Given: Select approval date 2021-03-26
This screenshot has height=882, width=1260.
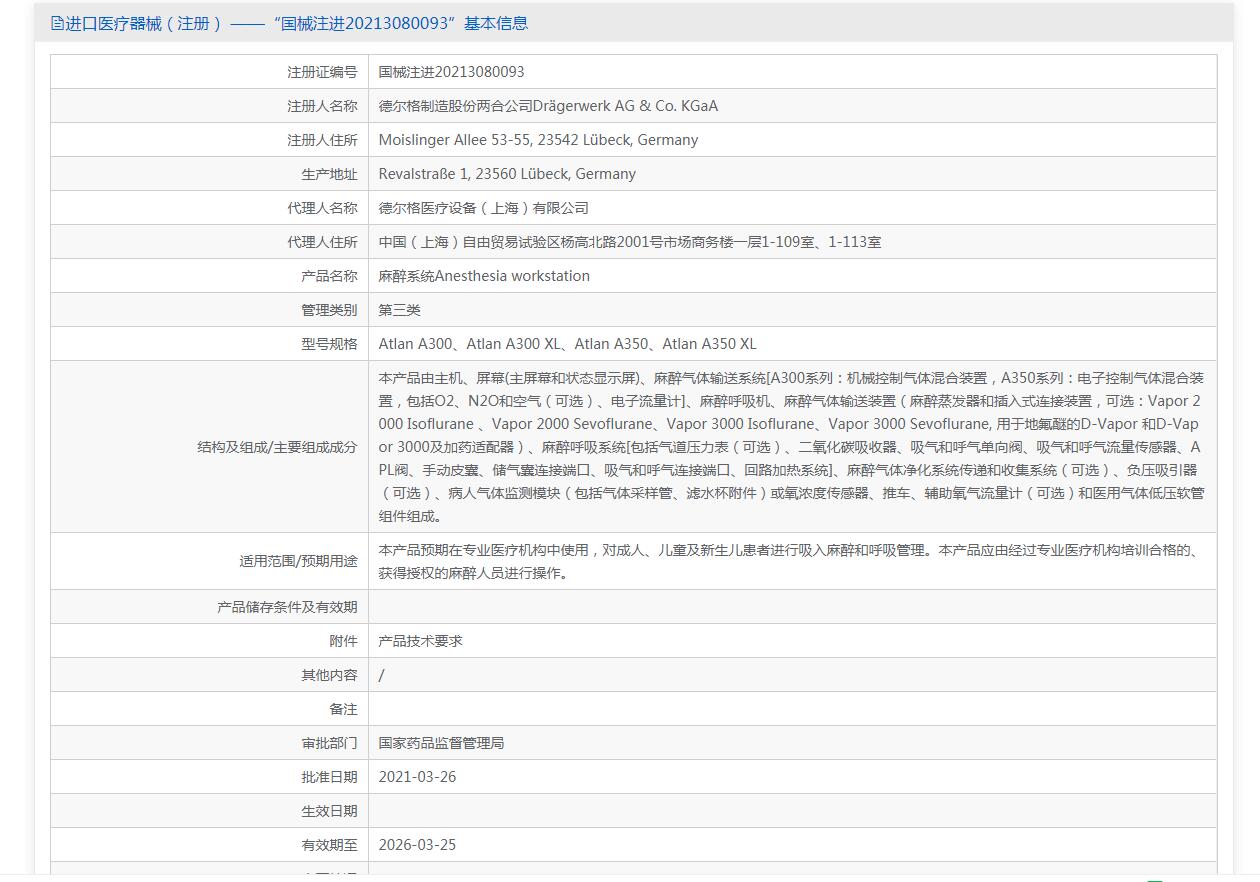Looking at the screenshot, I should [x=417, y=777].
